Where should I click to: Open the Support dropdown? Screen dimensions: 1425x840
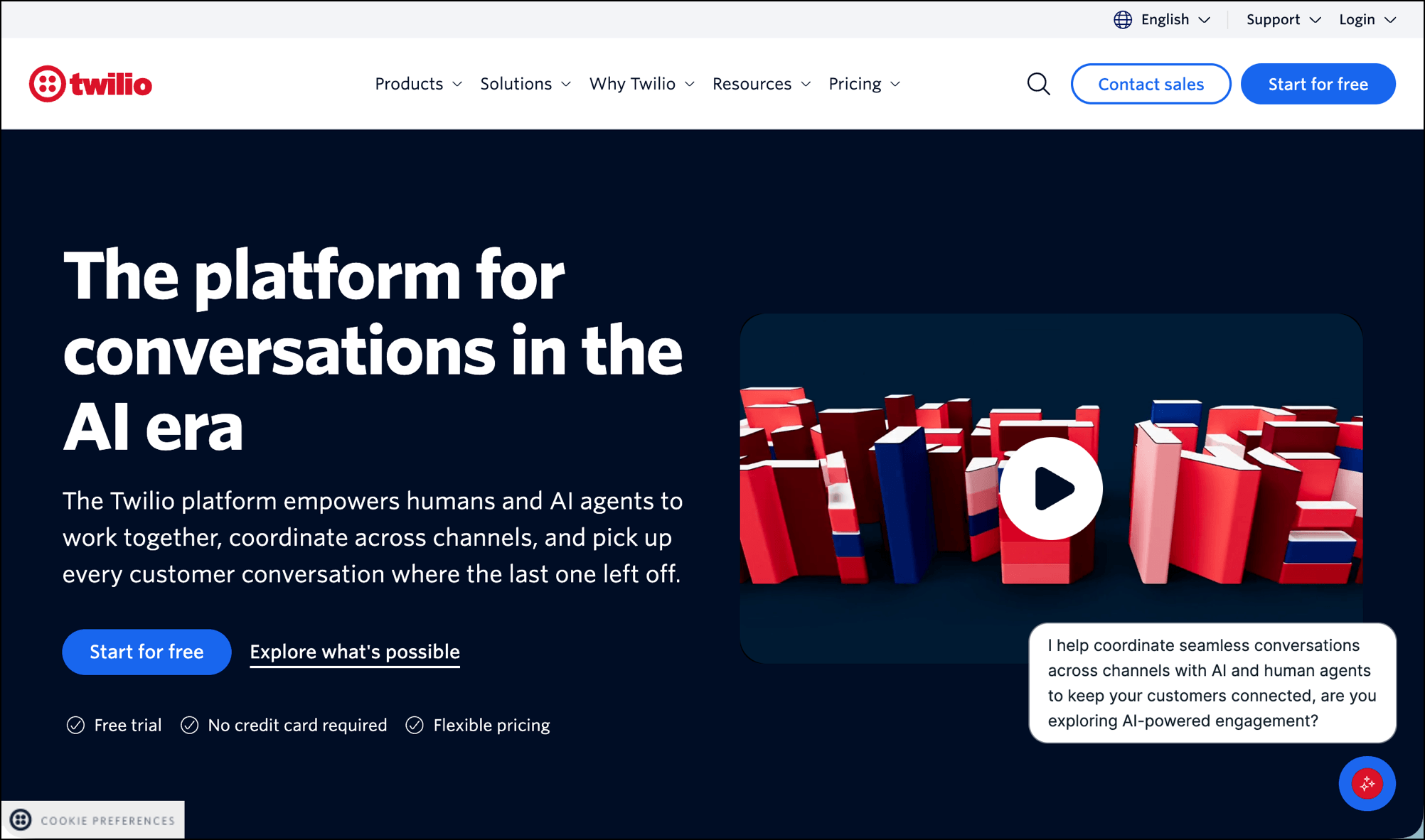pos(1283,20)
